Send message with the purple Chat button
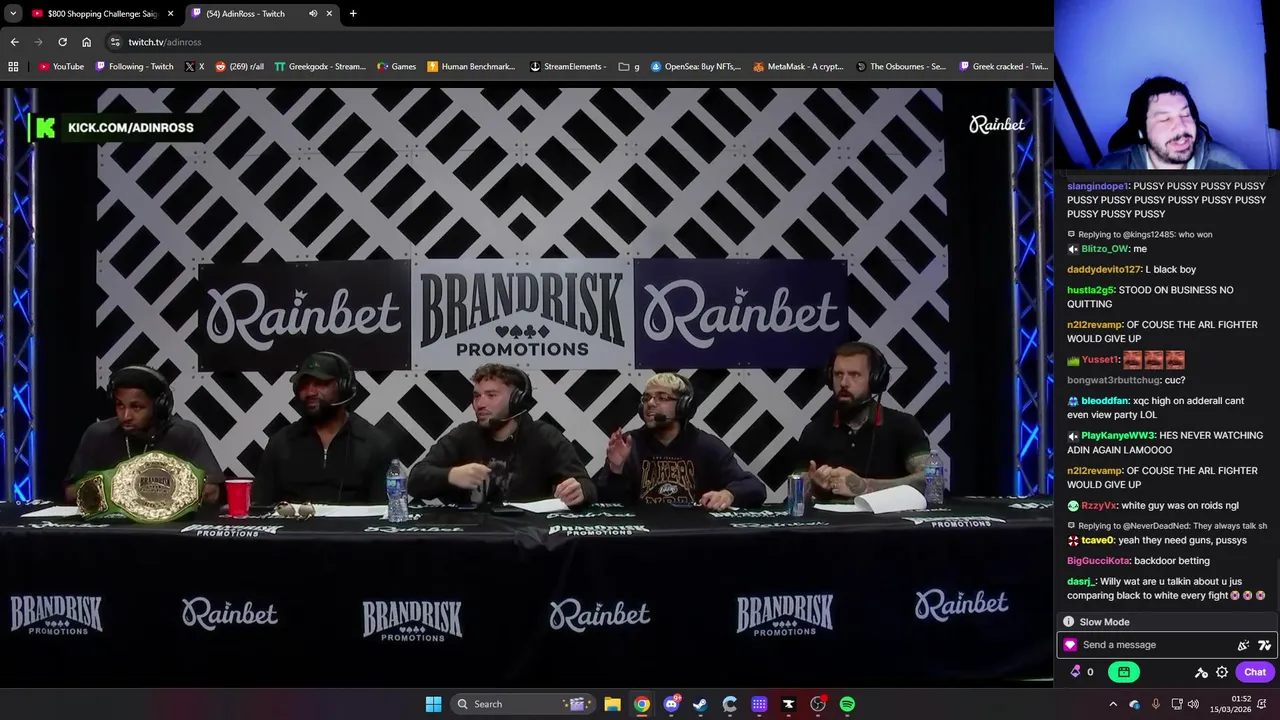The image size is (1280, 720). [x=1255, y=672]
